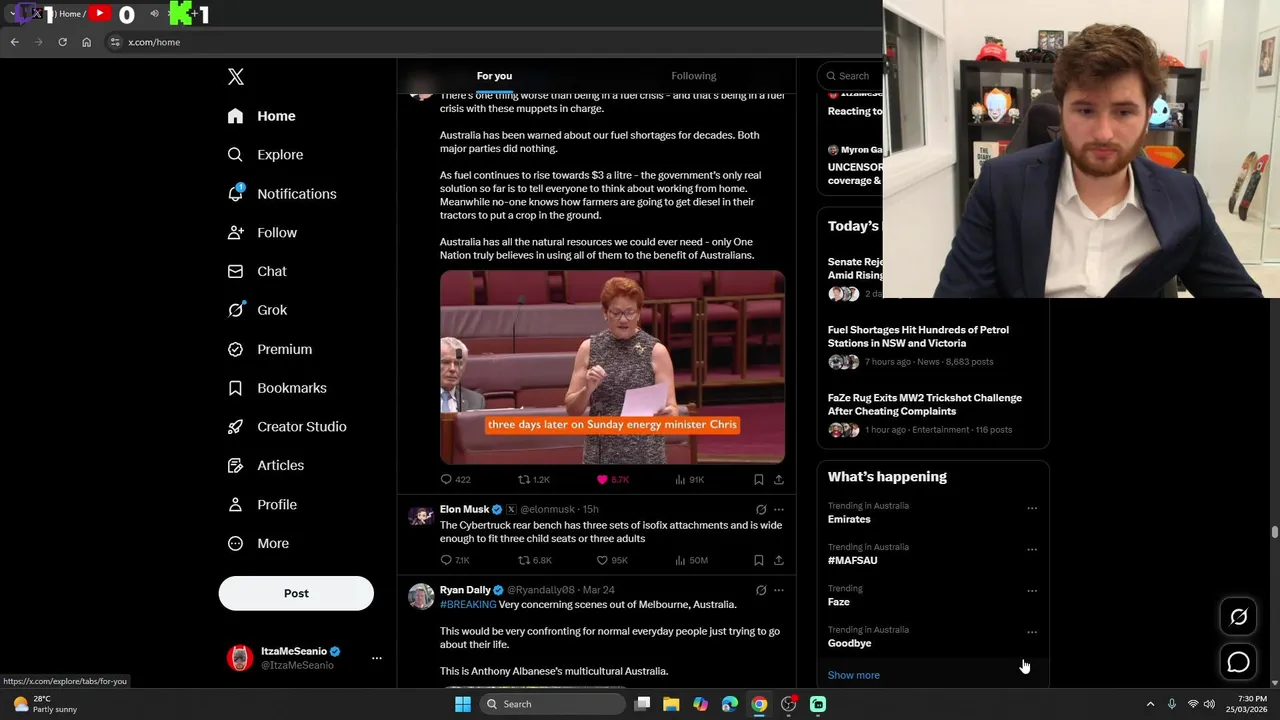The width and height of the screenshot is (1280, 720).
Task: Click Show more under What's happening
Action: click(853, 675)
